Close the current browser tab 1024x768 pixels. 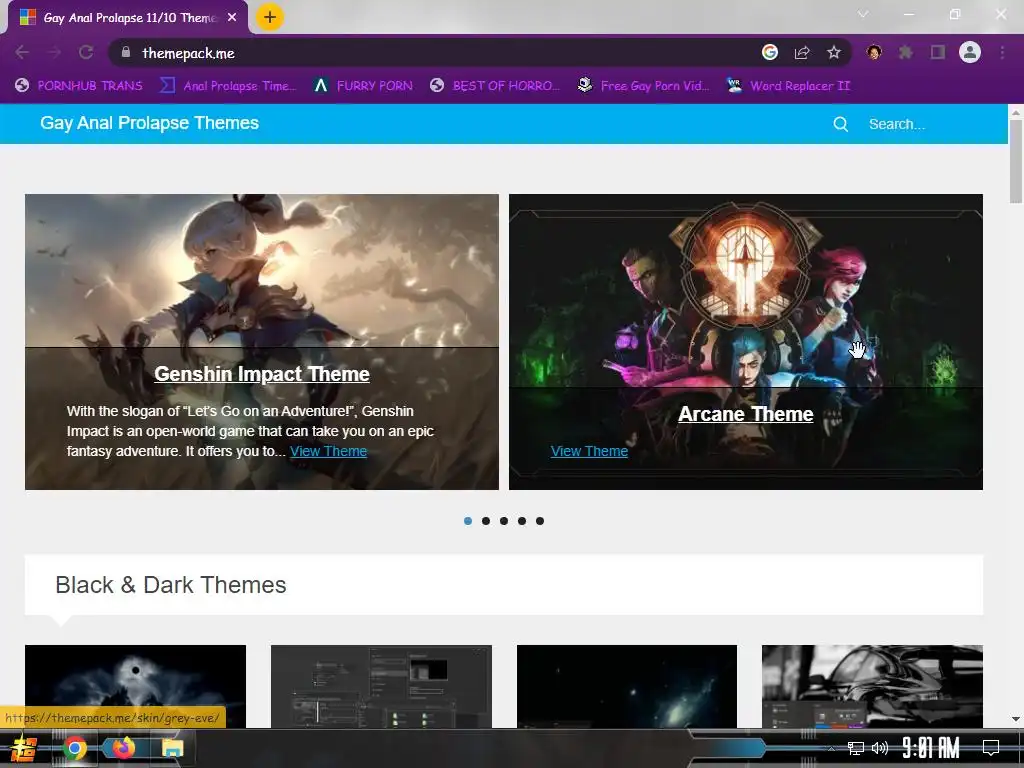pos(232,18)
